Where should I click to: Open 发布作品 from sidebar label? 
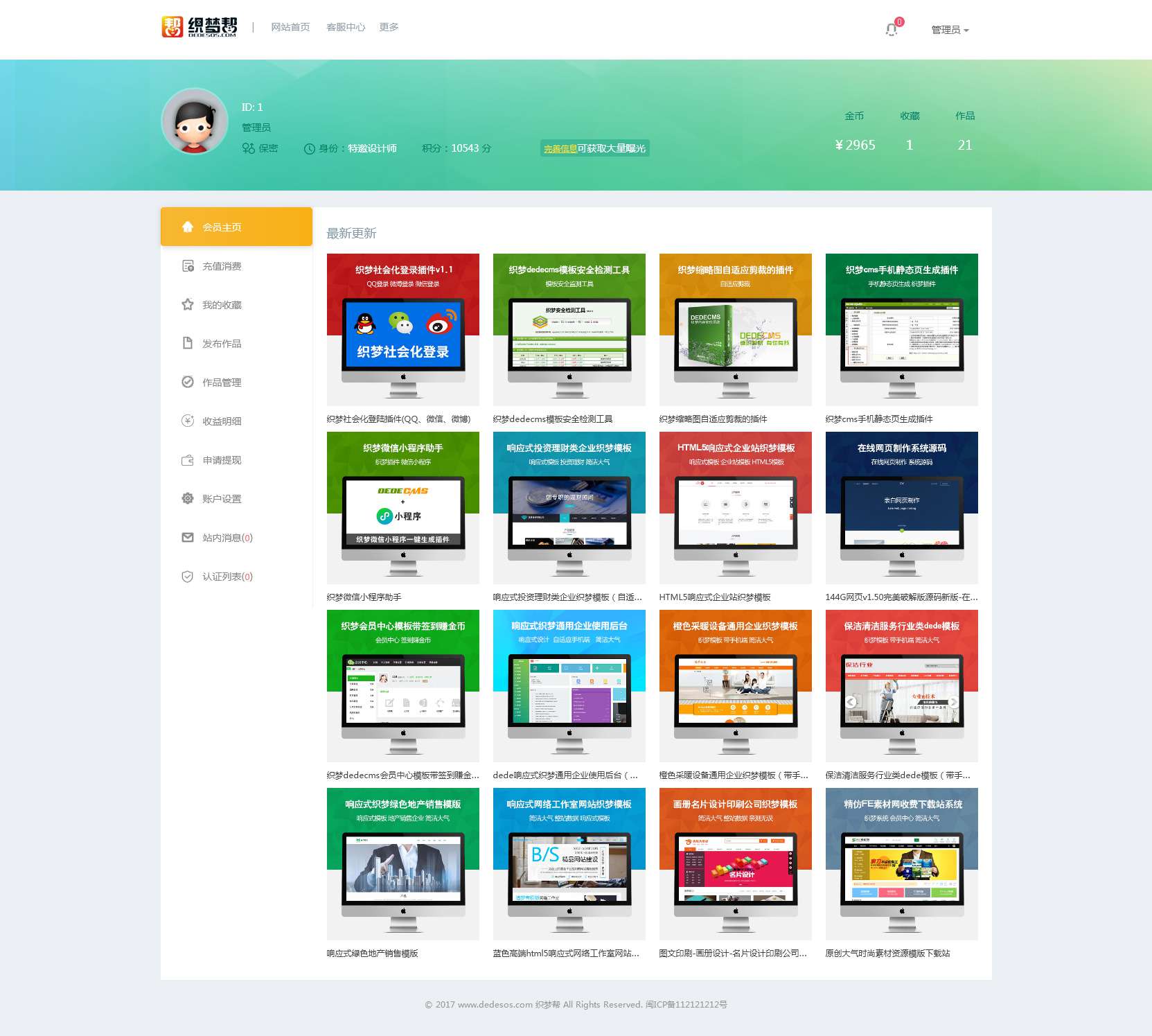pyautogui.click(x=222, y=344)
